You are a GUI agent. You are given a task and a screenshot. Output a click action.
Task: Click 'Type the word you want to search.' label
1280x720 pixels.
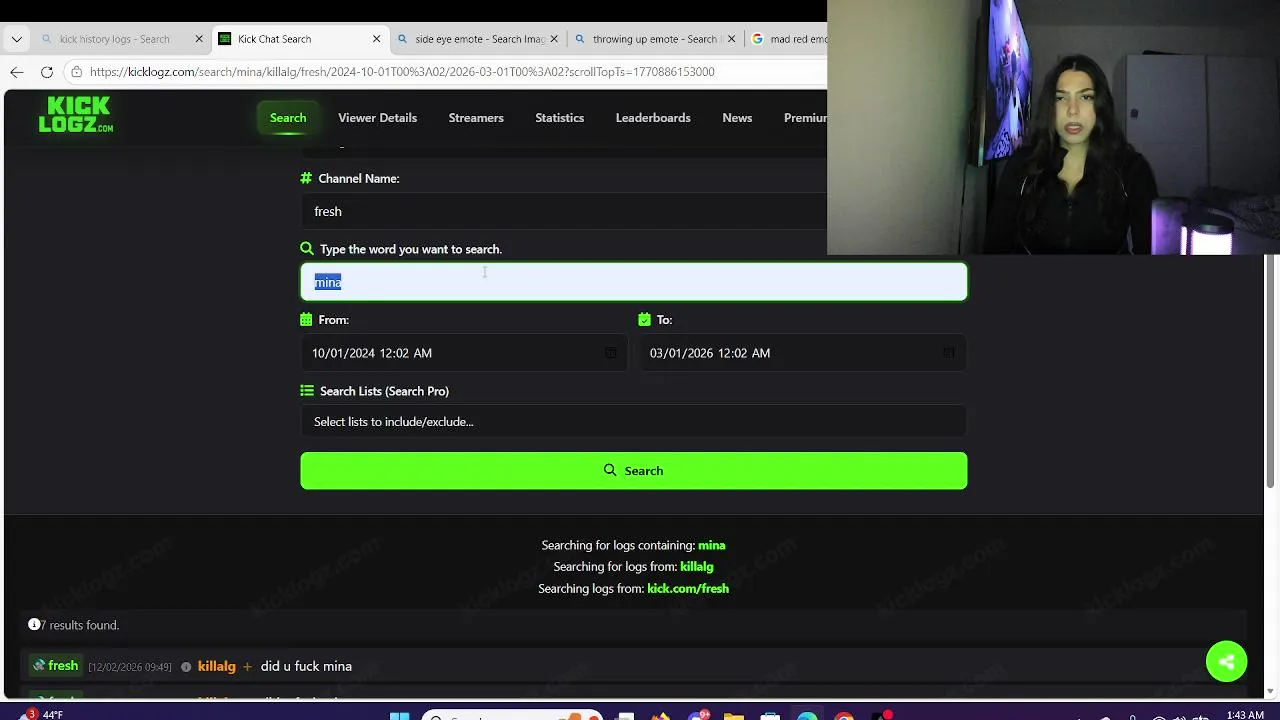coord(411,249)
